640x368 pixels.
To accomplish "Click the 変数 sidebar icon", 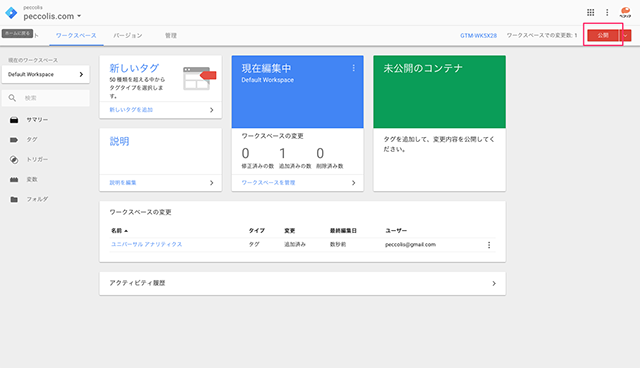I will 14,180.
